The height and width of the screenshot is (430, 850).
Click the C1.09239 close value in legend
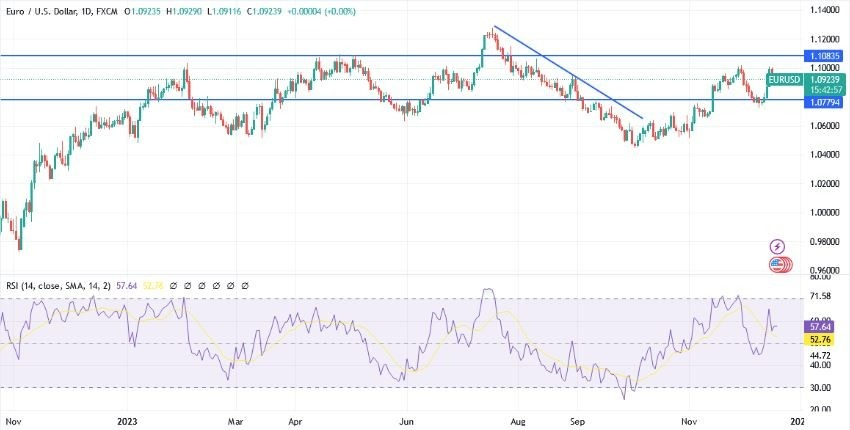point(264,11)
